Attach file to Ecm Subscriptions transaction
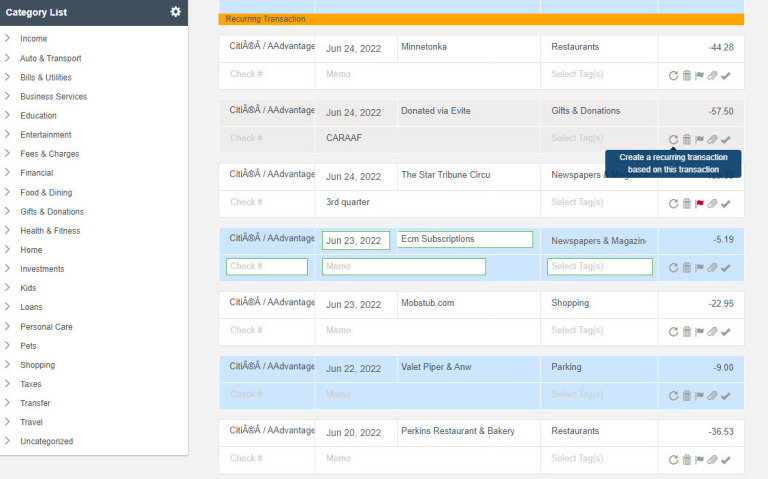 [x=713, y=268]
